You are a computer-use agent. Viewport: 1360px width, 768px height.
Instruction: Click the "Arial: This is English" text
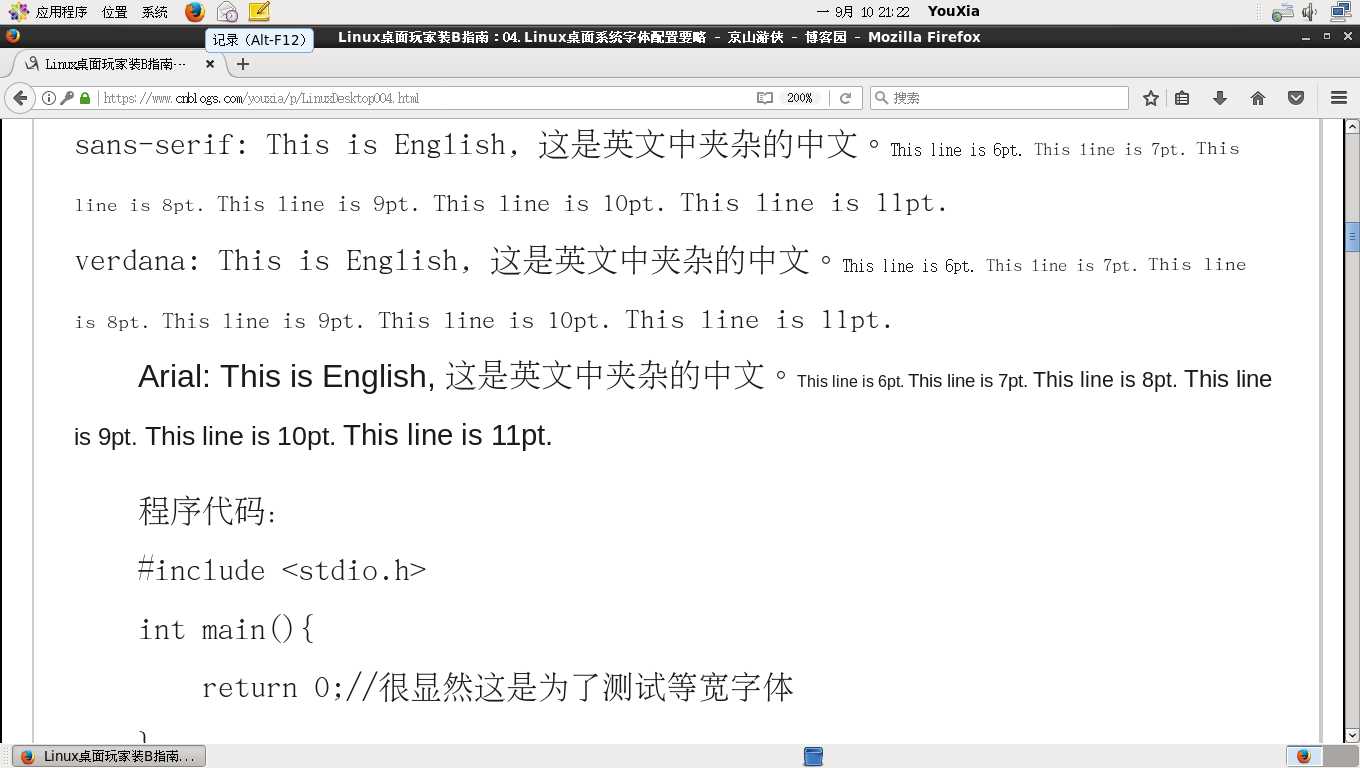point(283,377)
